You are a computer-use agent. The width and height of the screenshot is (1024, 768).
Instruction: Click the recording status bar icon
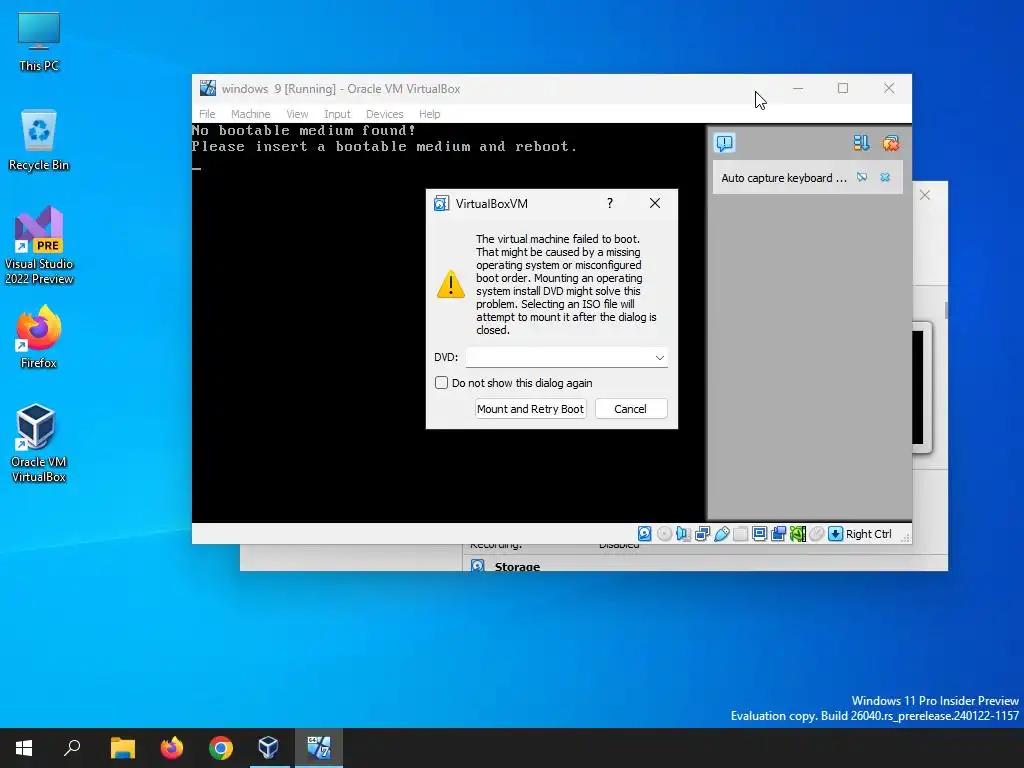point(778,534)
